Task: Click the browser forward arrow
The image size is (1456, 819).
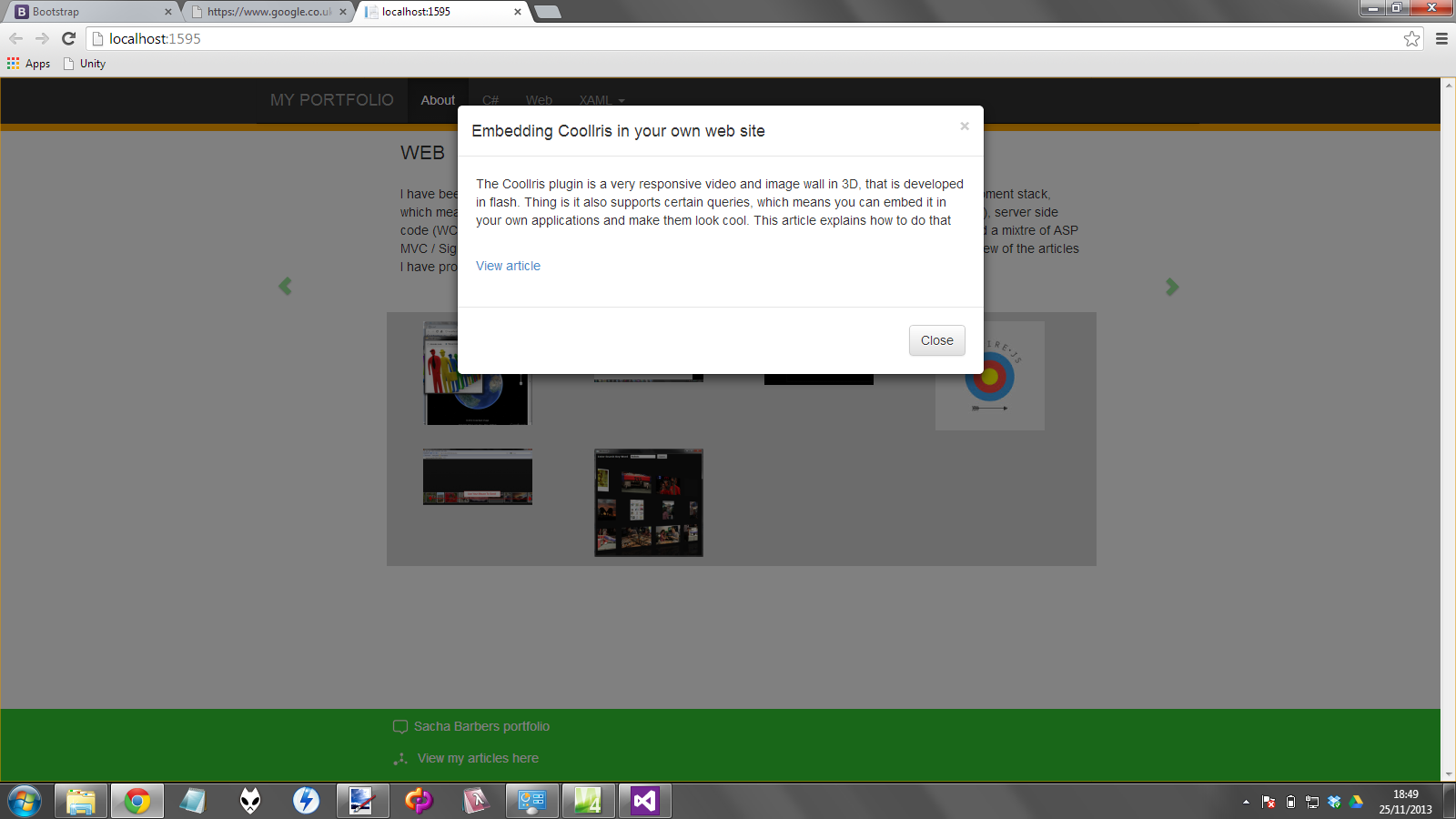Action: [42, 38]
